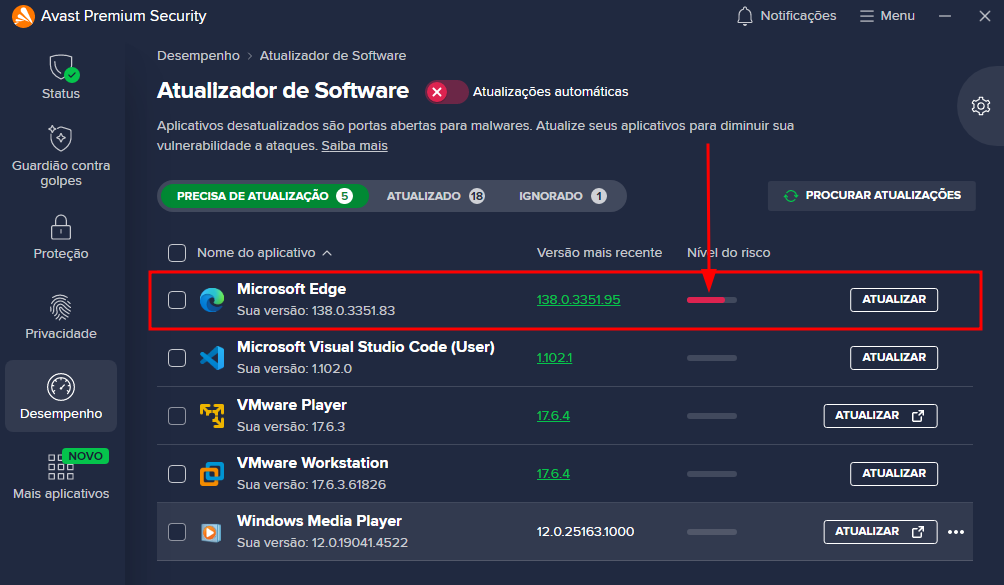Toggle the Atualizações automáticas switch

point(447,92)
